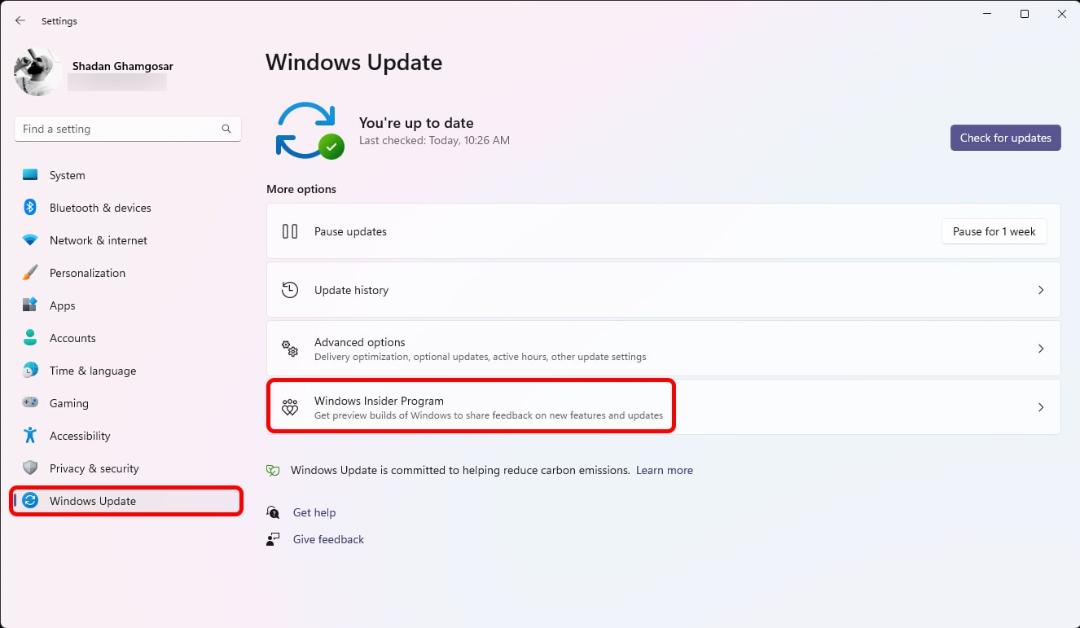Go to Gaming settings
The width and height of the screenshot is (1080, 628).
(127, 403)
